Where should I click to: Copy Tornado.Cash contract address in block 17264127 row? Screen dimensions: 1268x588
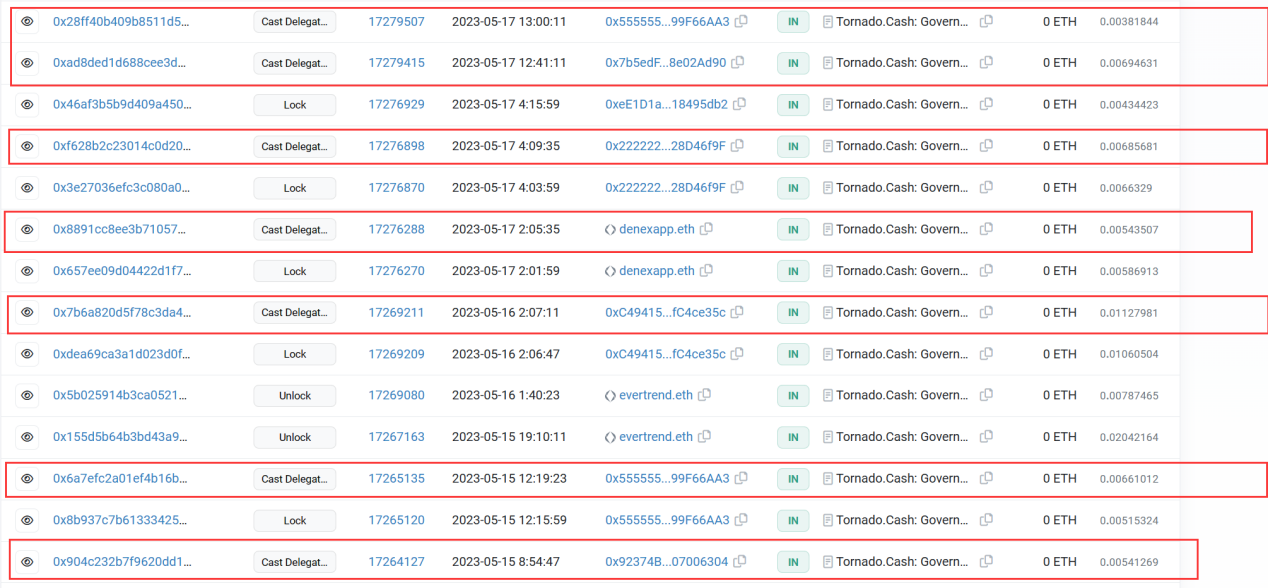point(986,562)
